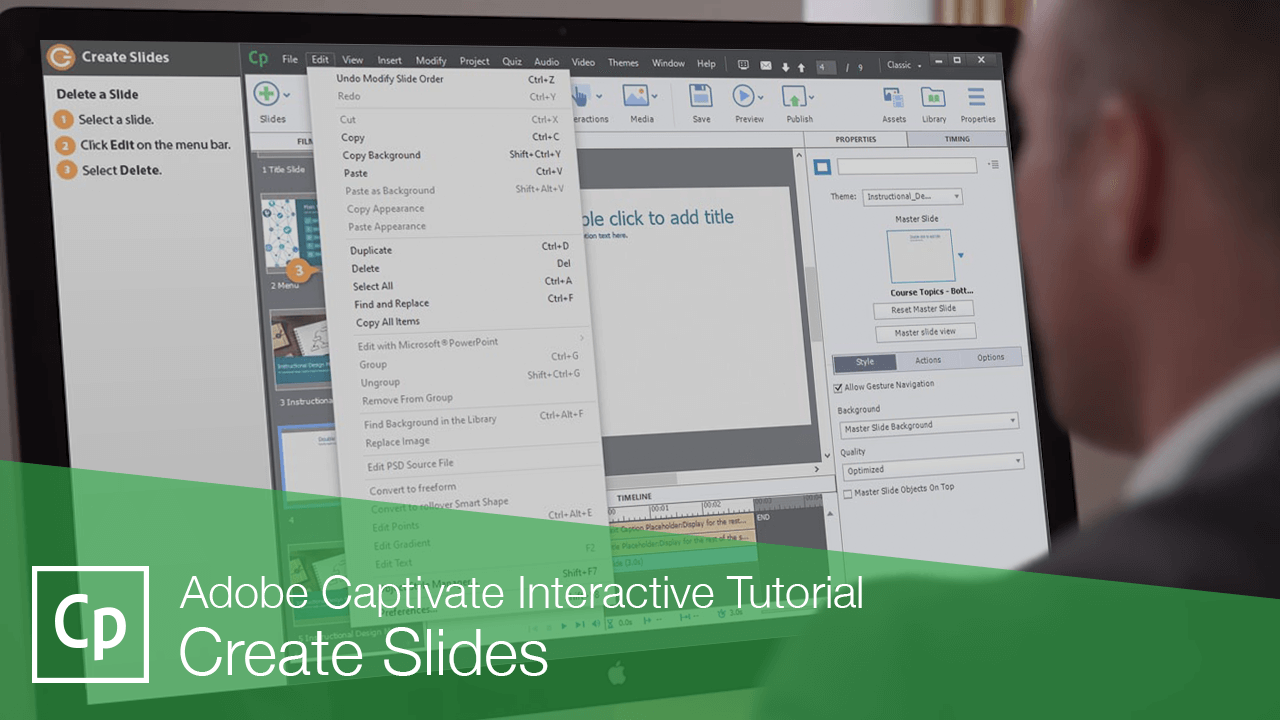
Task: Choose Copy Background menu entry
Action: (x=381, y=155)
